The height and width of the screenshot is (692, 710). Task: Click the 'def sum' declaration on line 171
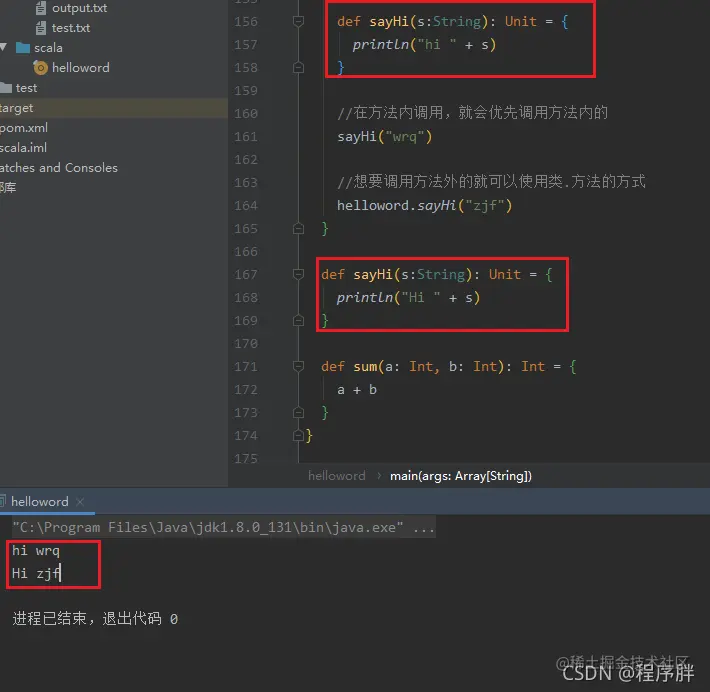pyautogui.click(x=448, y=366)
